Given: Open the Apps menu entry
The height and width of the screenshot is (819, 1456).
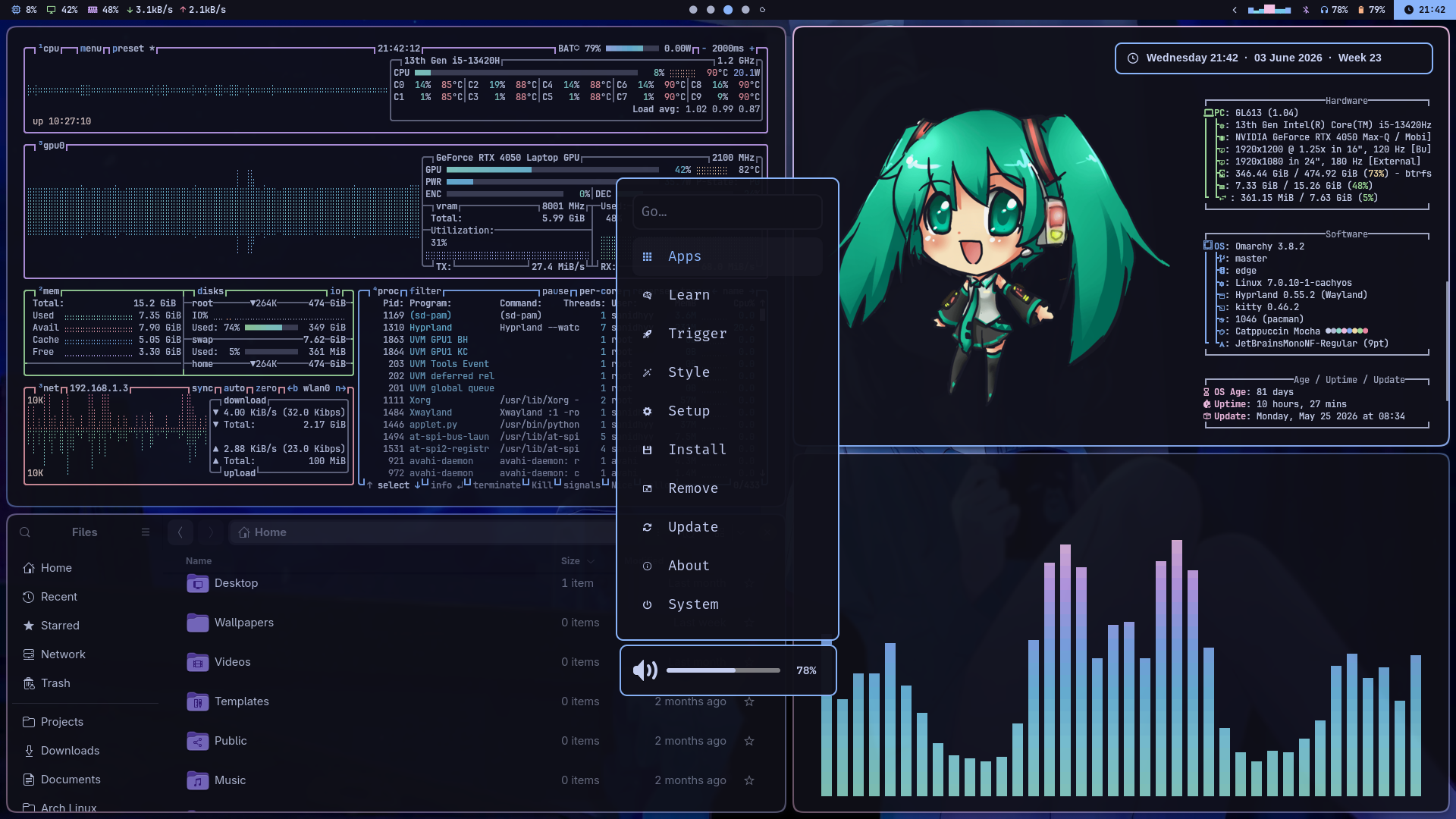Looking at the screenshot, I should click(x=727, y=256).
